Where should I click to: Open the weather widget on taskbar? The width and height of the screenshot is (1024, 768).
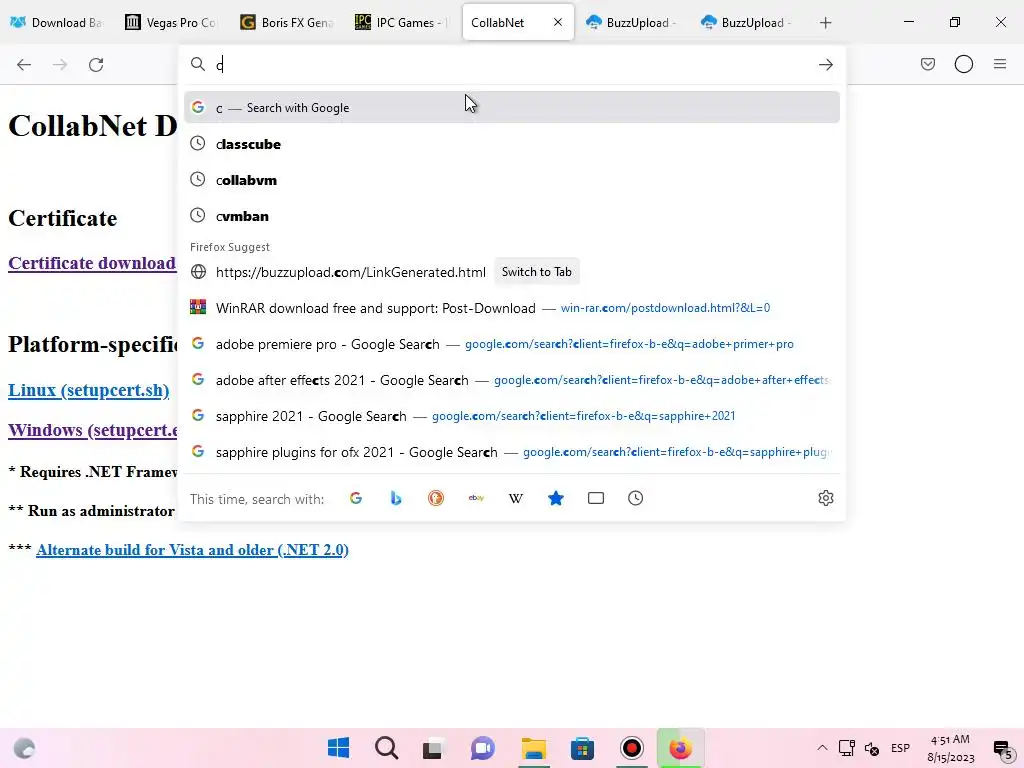pyautogui.click(x=24, y=748)
